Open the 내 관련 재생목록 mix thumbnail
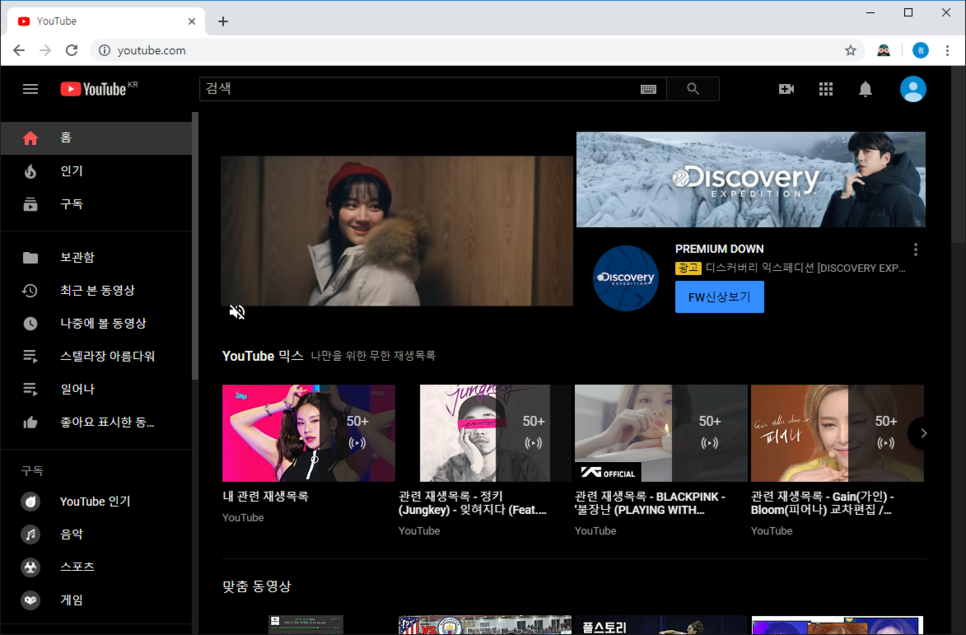This screenshot has width=966, height=635. coord(309,433)
